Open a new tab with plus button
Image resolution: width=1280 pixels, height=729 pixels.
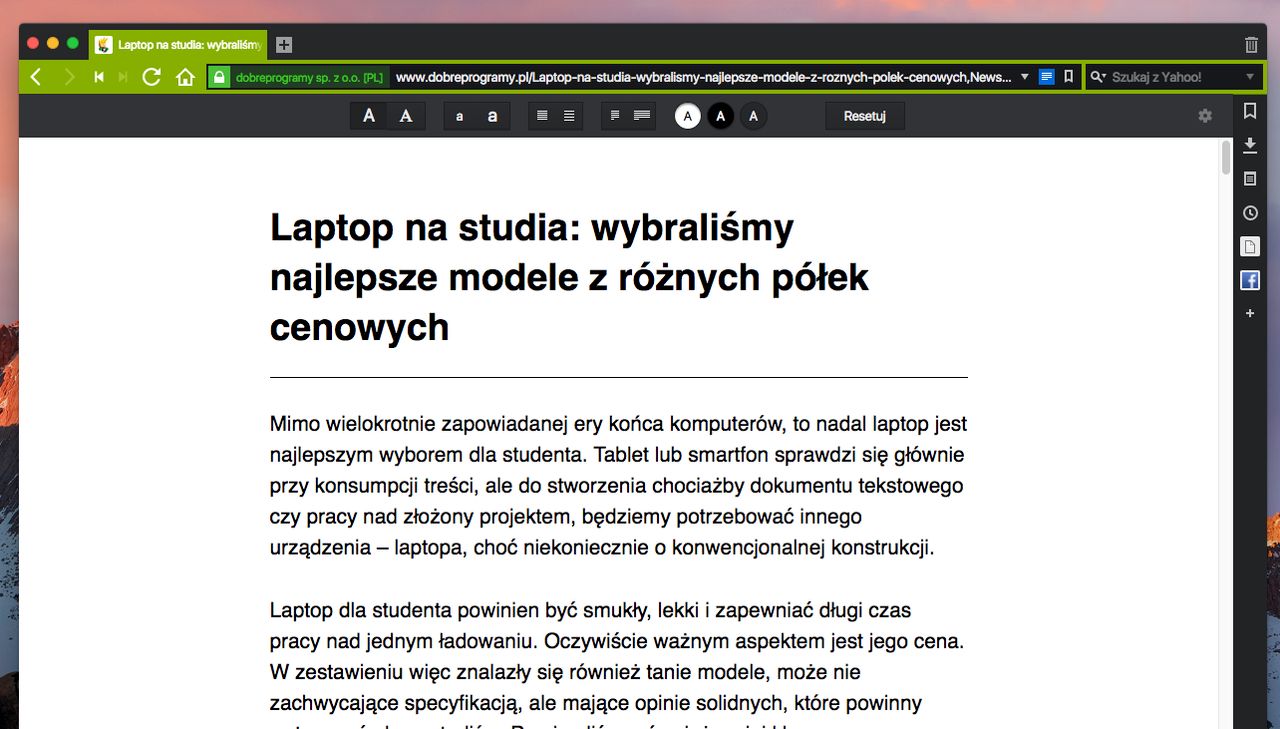pos(284,45)
